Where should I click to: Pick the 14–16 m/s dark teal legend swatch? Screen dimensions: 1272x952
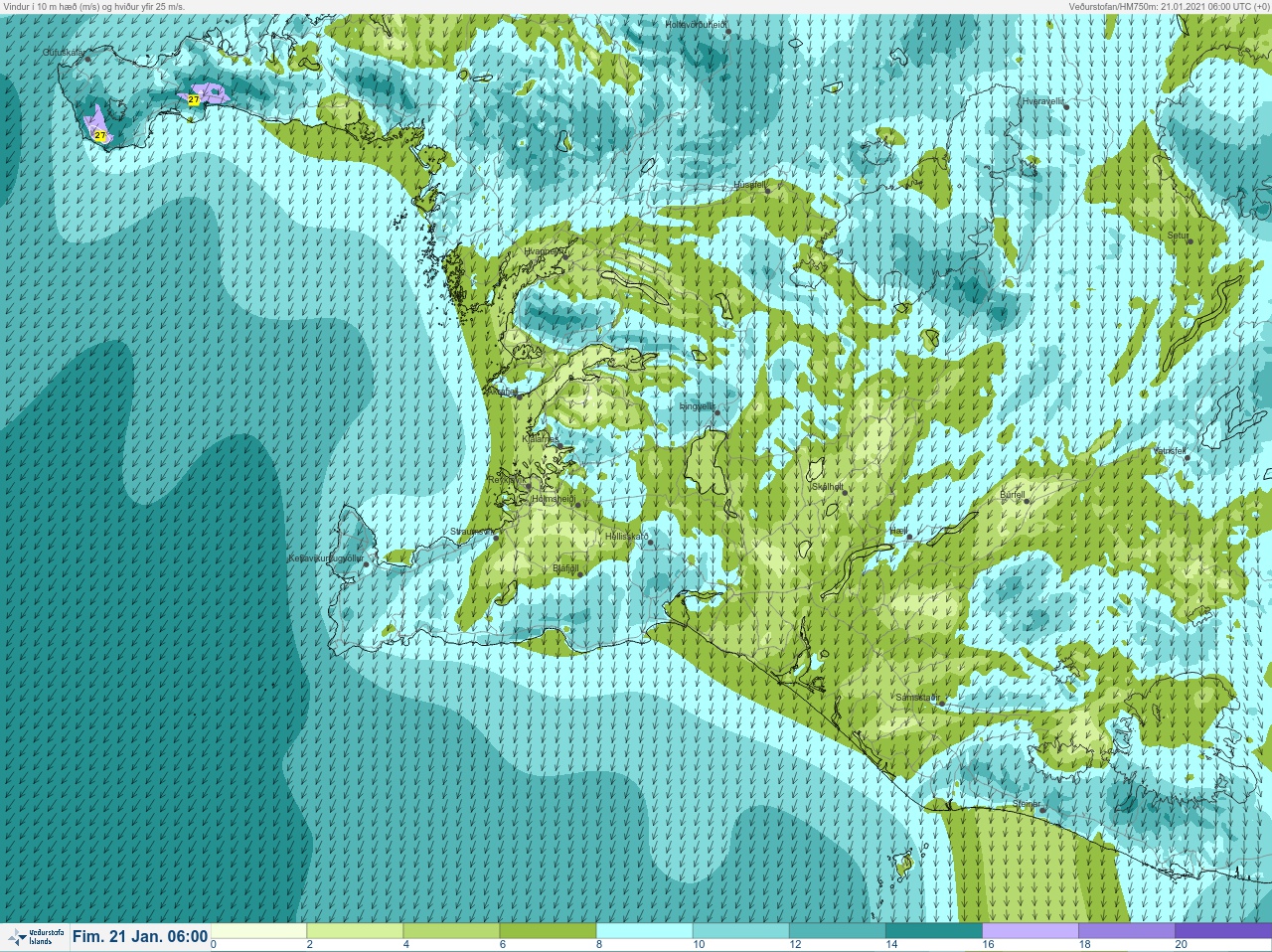tap(933, 931)
